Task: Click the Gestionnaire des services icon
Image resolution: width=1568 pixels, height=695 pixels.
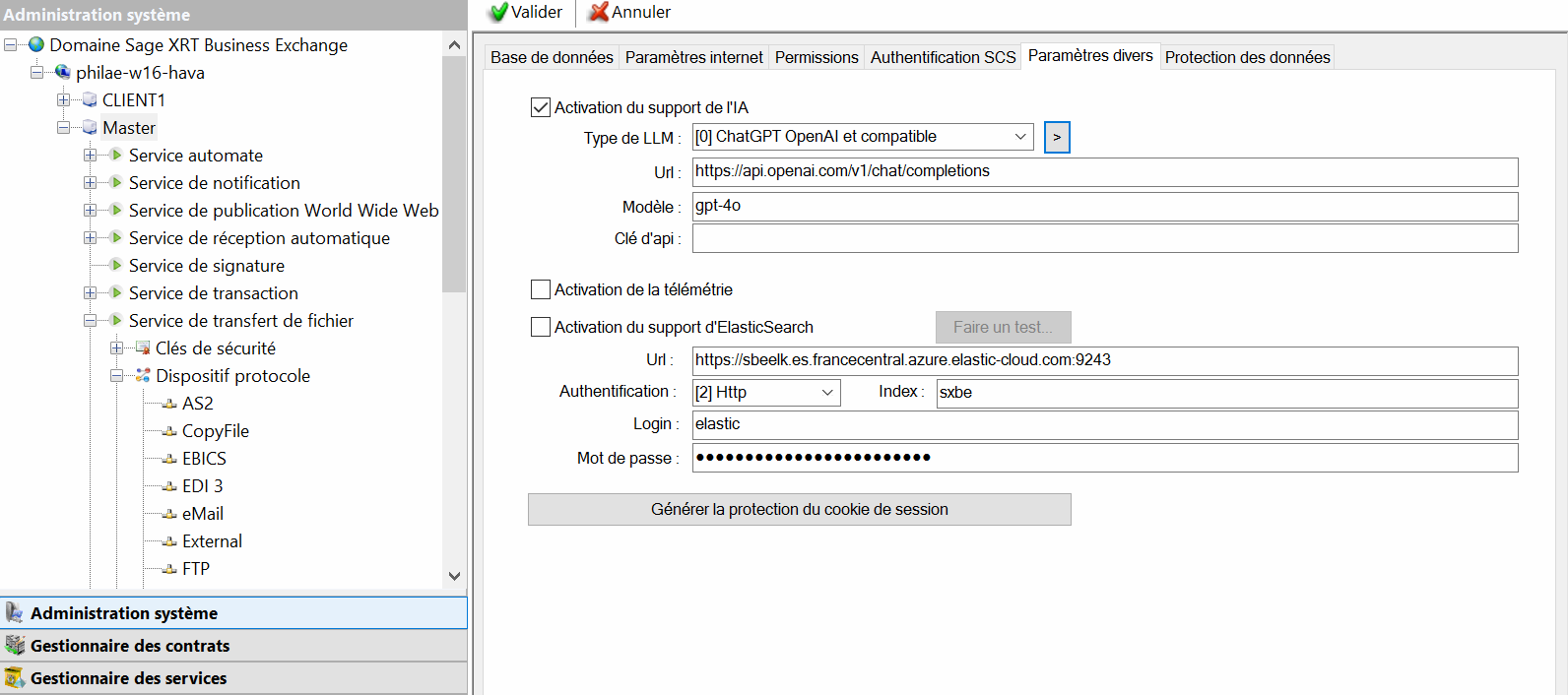Action: coord(15,677)
